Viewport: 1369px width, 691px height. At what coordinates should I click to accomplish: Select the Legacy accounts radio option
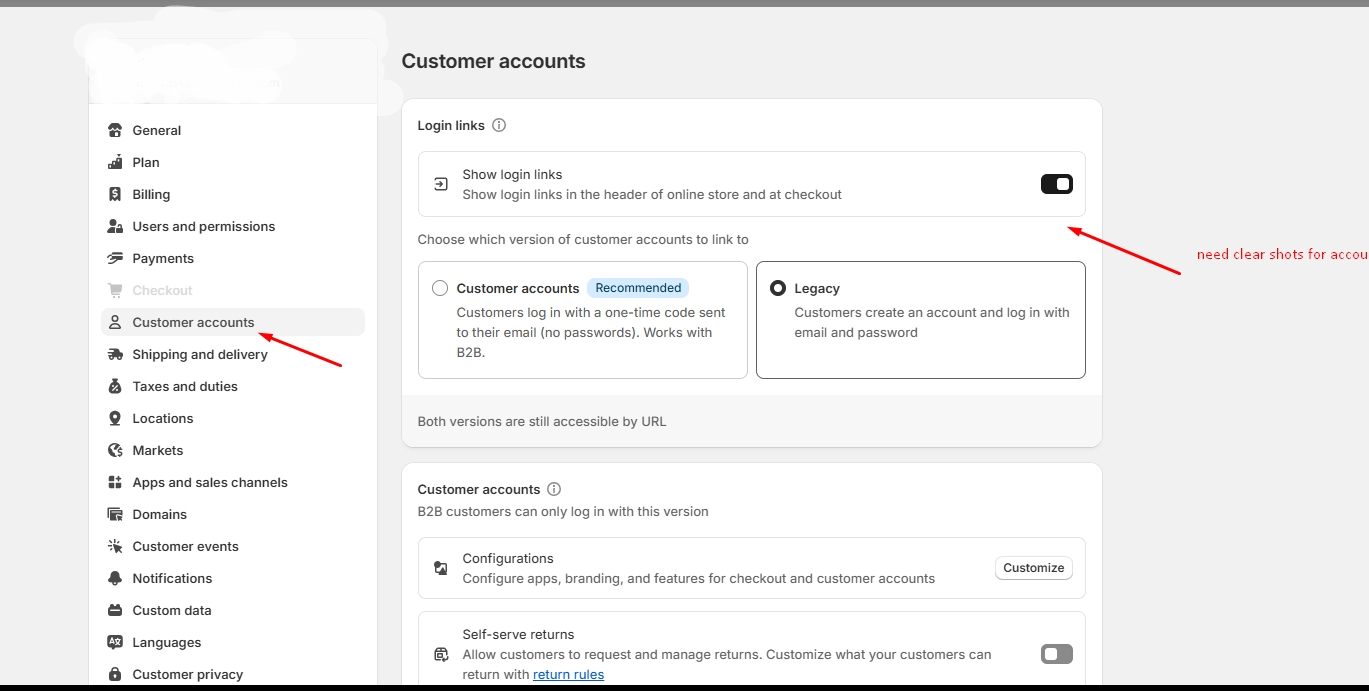(x=778, y=288)
